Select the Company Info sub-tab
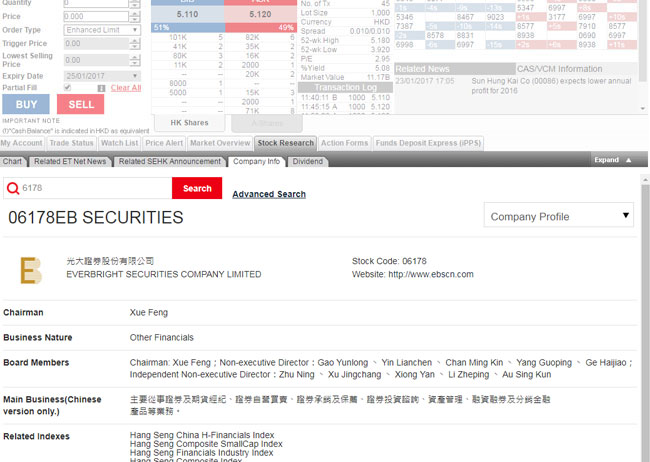Viewport: 650px width, 462px height. pyautogui.click(x=256, y=161)
